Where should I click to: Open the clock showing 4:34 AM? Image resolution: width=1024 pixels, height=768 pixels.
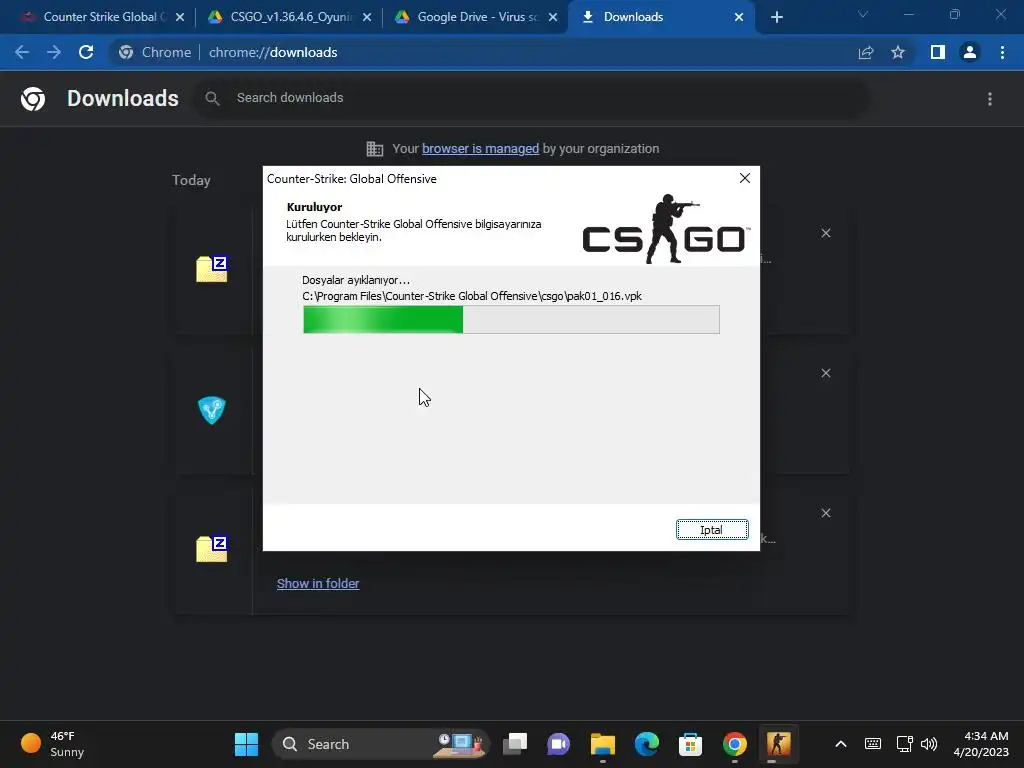(x=982, y=744)
